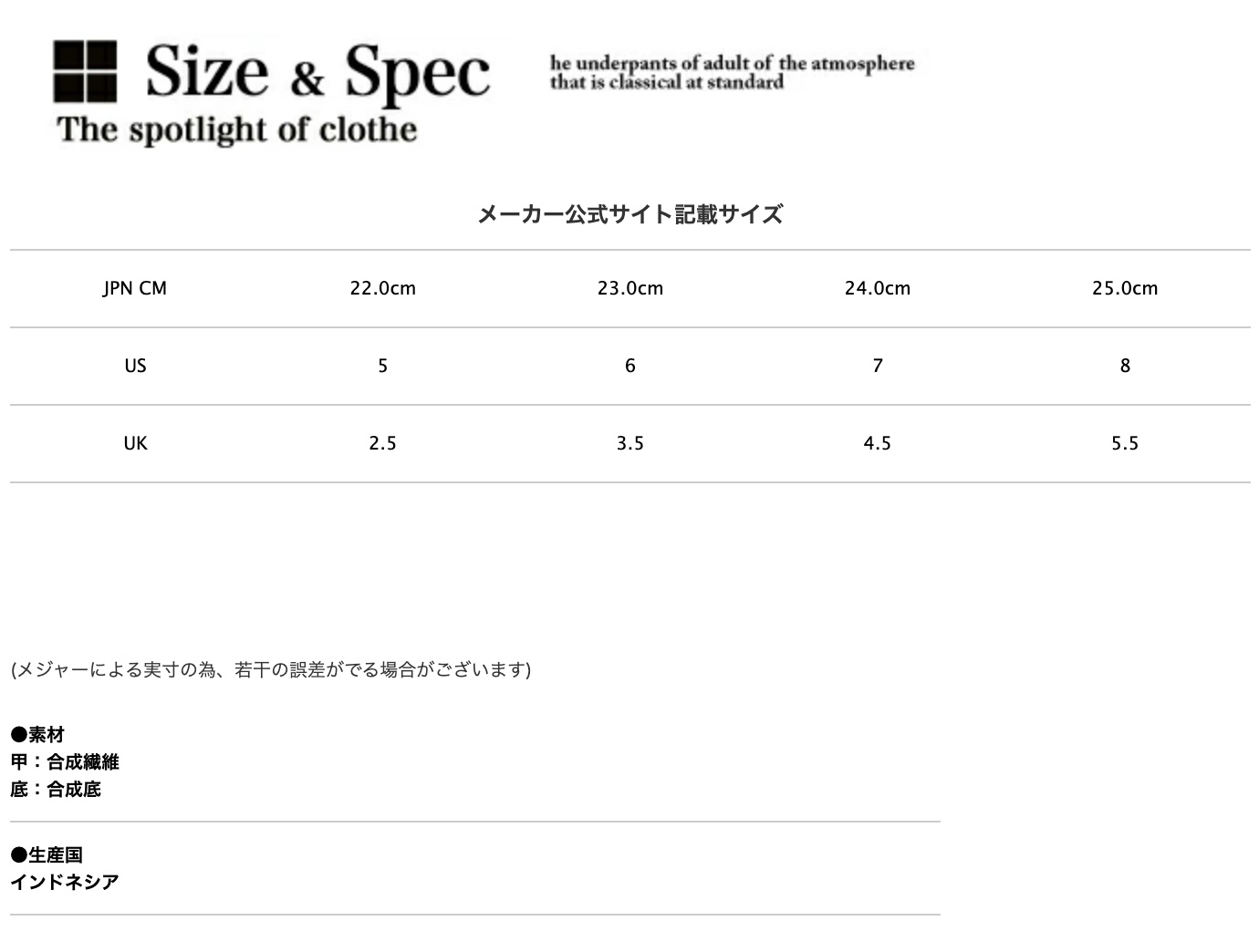Select the 24.0cm size cell

pyautogui.click(x=878, y=288)
